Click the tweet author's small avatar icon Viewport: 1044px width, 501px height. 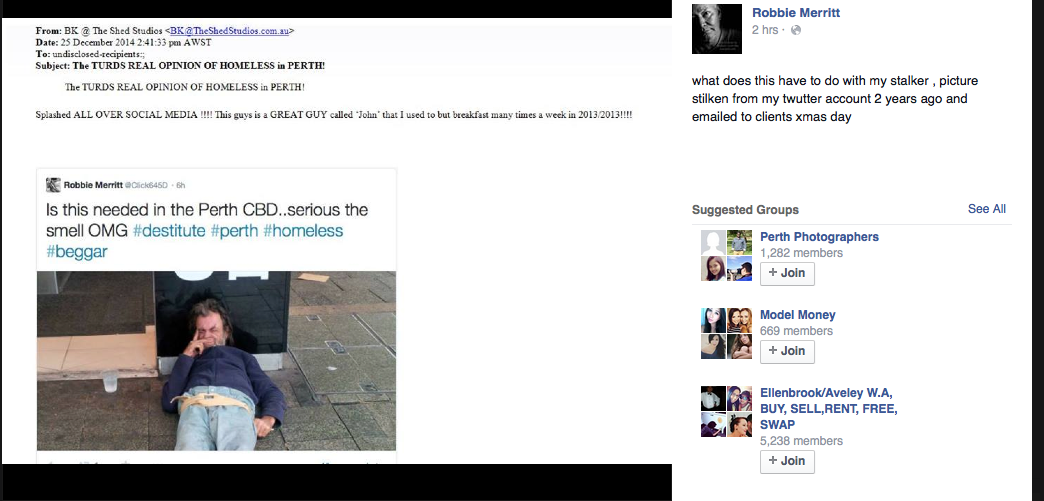pyautogui.click(x=53, y=185)
